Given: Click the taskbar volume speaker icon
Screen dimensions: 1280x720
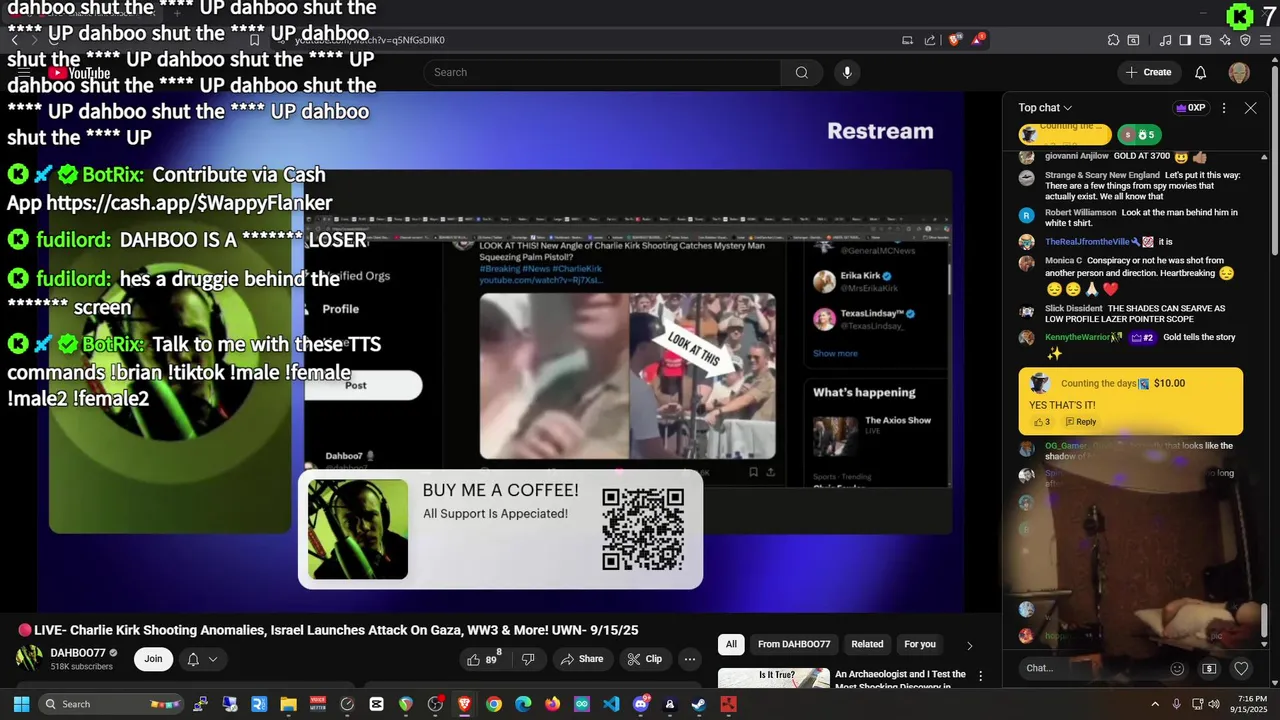Looking at the screenshot, I should (x=1216, y=704).
